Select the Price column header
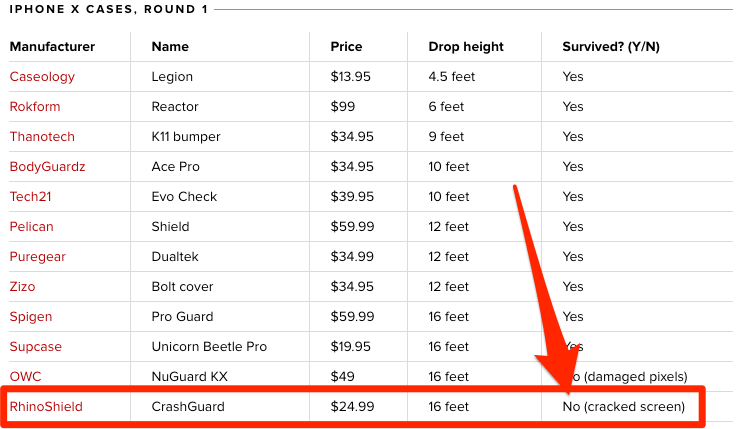This screenshot has height=429, width=738. [347, 47]
